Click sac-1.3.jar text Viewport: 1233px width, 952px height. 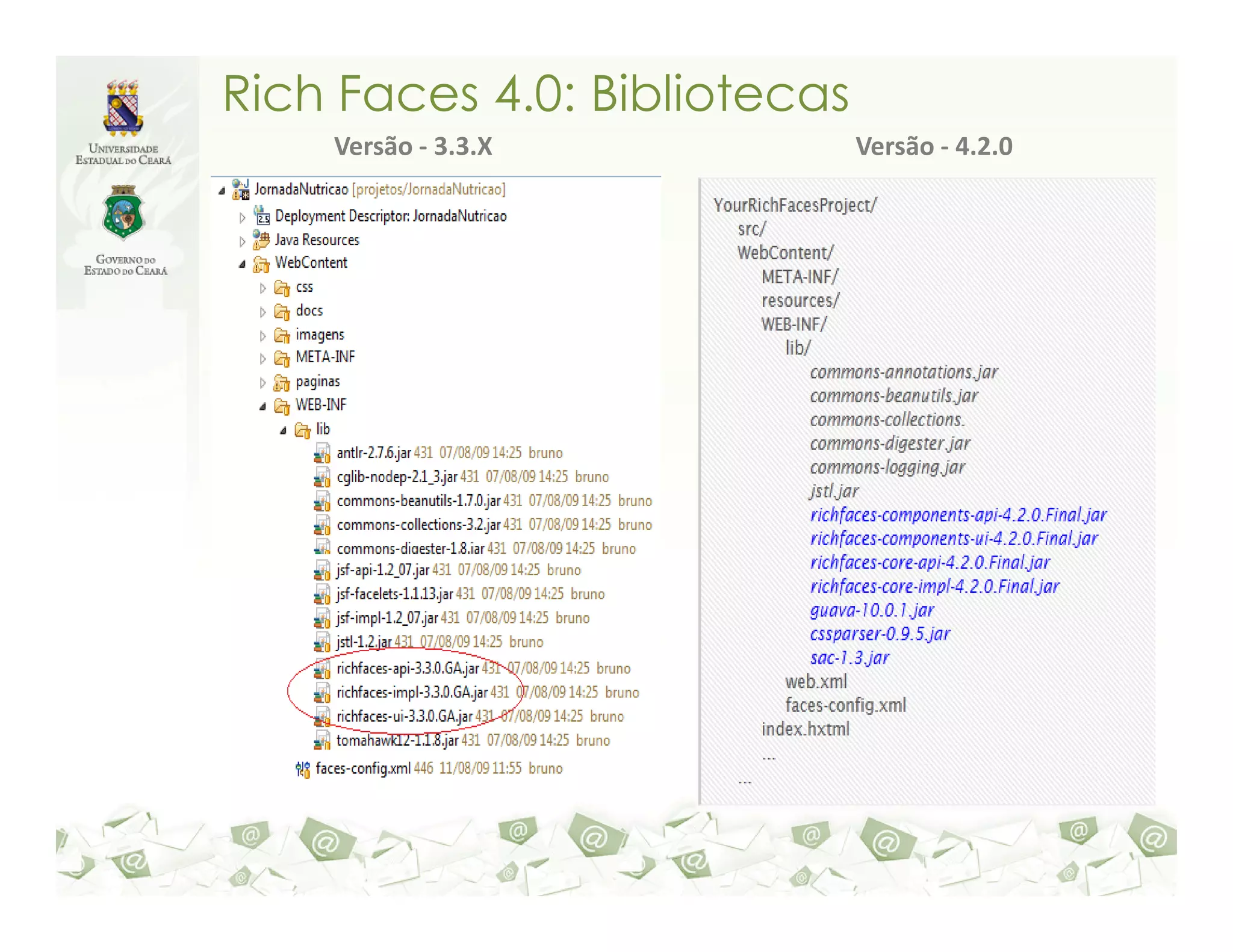click(849, 658)
